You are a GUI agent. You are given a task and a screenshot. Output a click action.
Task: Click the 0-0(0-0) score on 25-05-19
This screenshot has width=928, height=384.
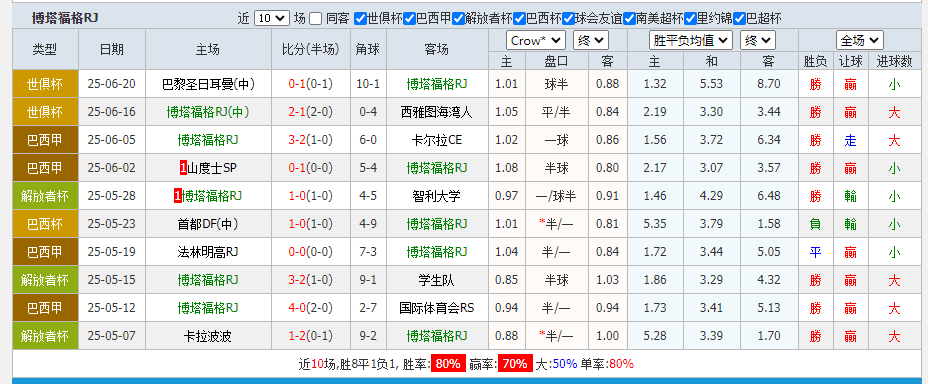coord(310,252)
